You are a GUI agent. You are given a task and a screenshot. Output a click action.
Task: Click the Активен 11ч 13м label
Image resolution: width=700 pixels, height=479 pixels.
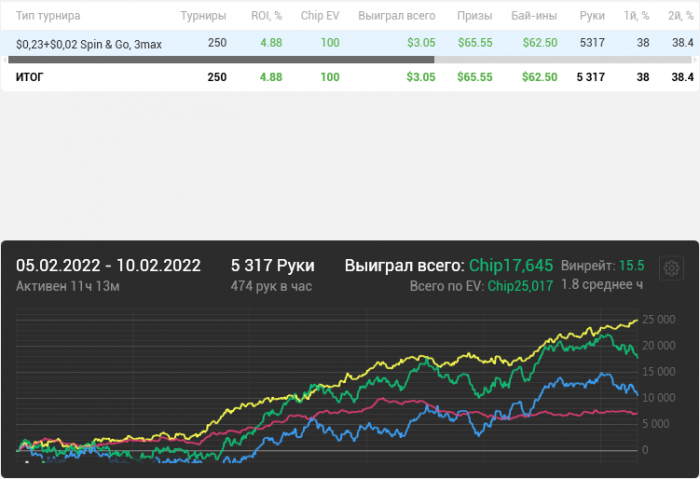click(x=67, y=286)
